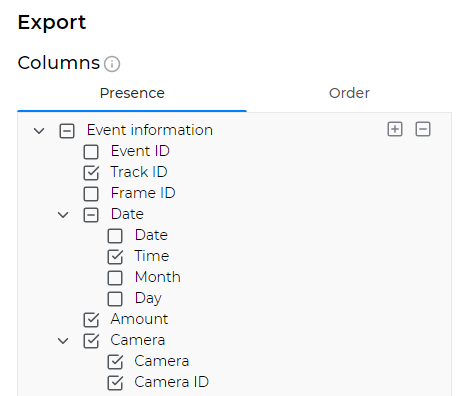This screenshot has width=460, height=396.
Task: Click the expand all plus icon
Action: (x=395, y=129)
